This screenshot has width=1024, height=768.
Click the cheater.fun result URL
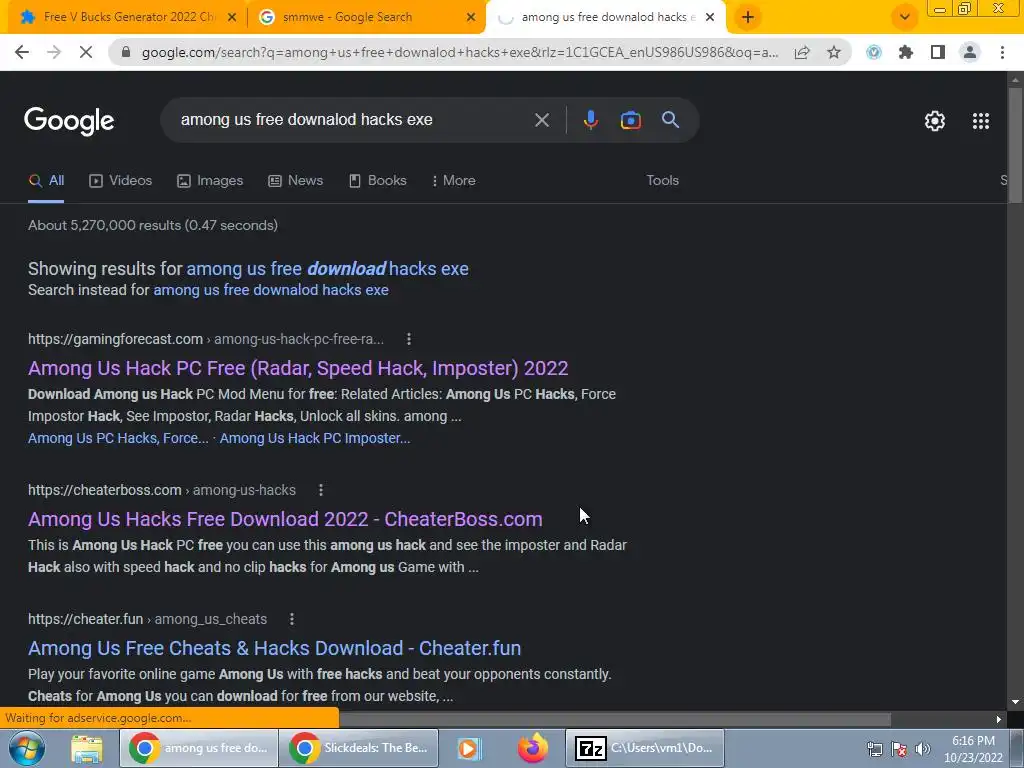[x=148, y=619]
